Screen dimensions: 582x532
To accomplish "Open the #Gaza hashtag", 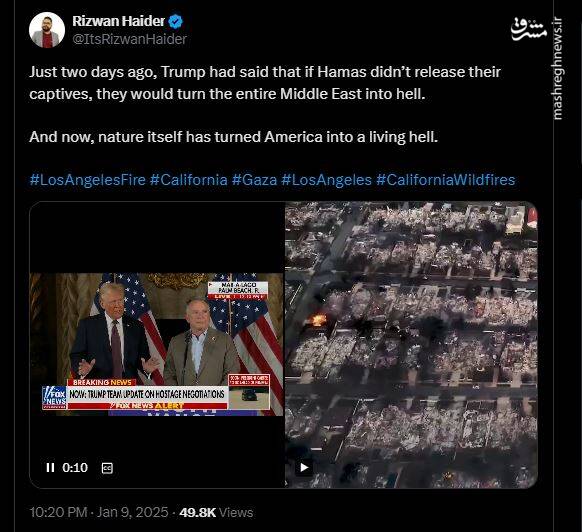I will coord(254,180).
